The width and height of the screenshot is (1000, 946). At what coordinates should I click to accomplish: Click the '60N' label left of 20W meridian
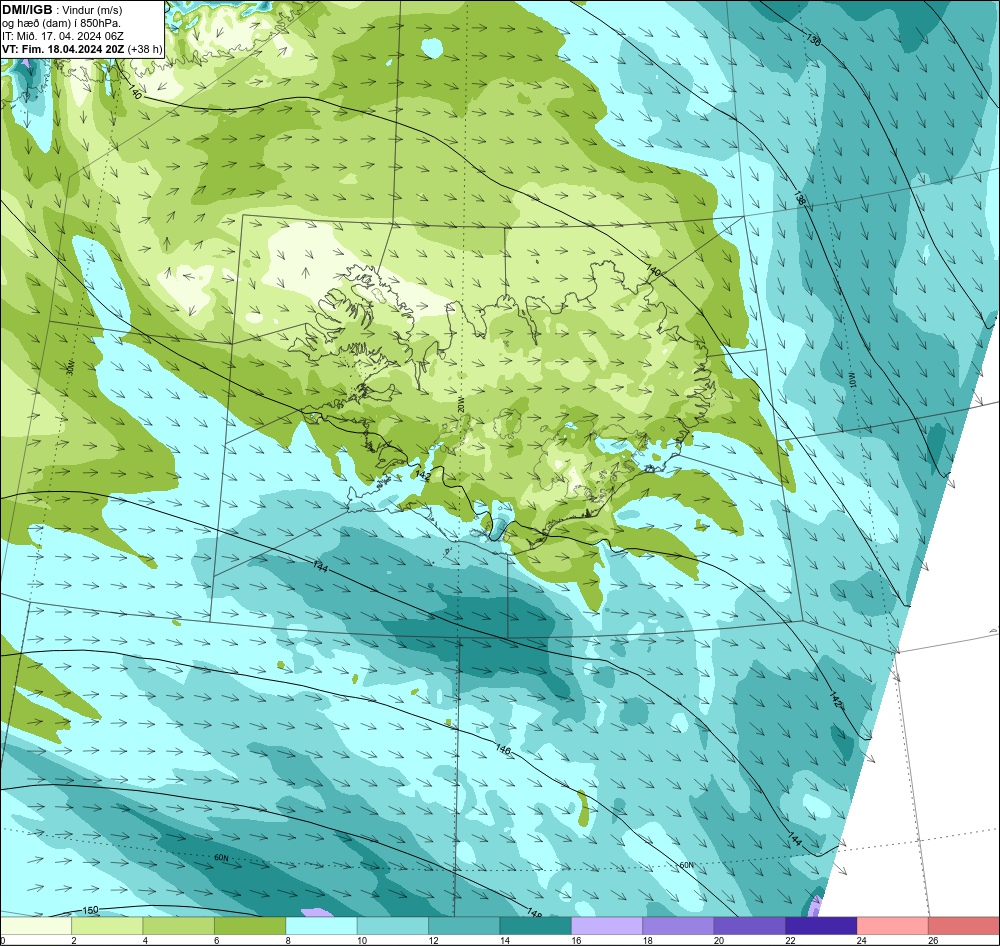[221, 858]
